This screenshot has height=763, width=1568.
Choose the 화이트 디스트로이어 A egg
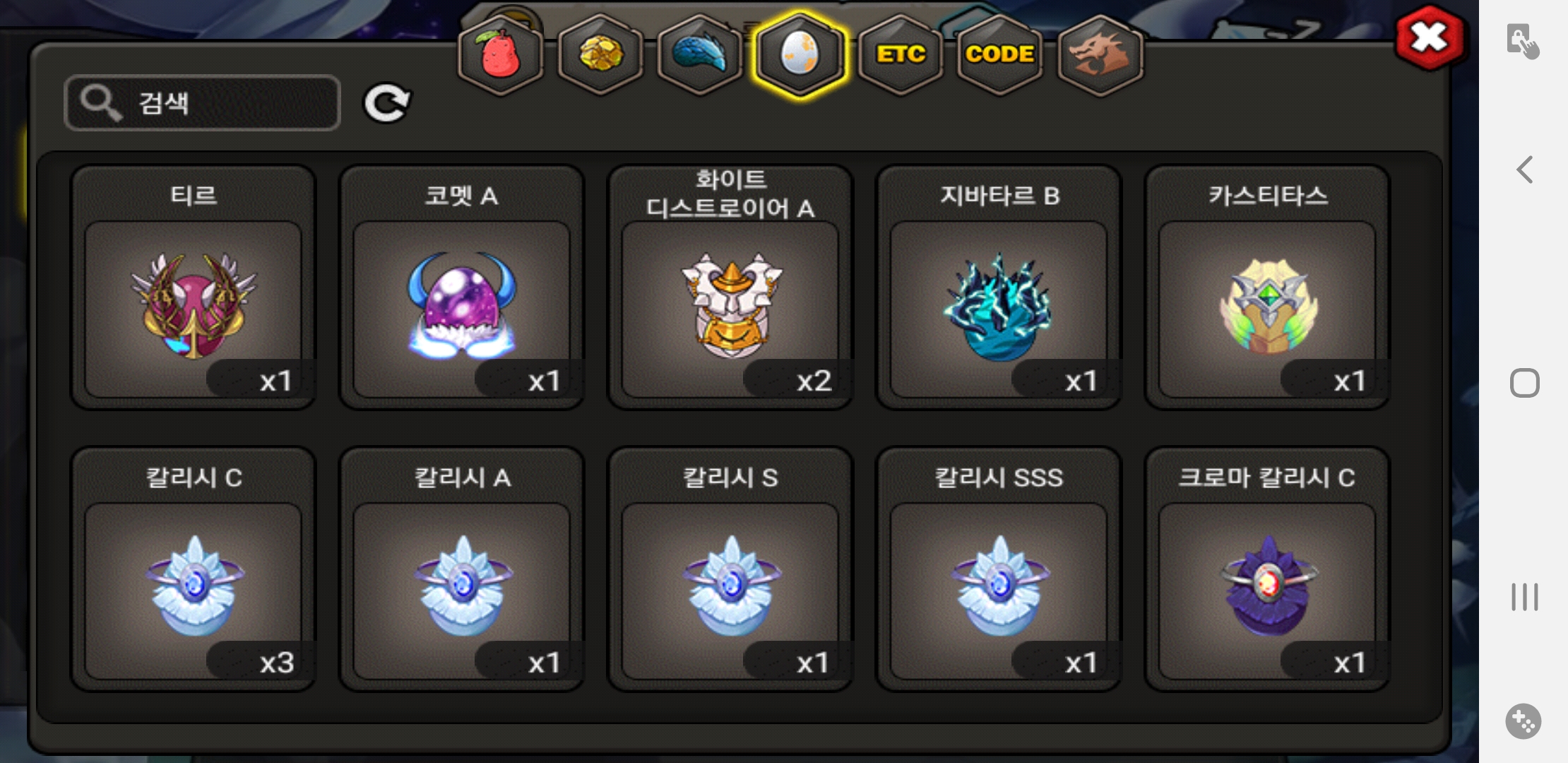pos(730,288)
